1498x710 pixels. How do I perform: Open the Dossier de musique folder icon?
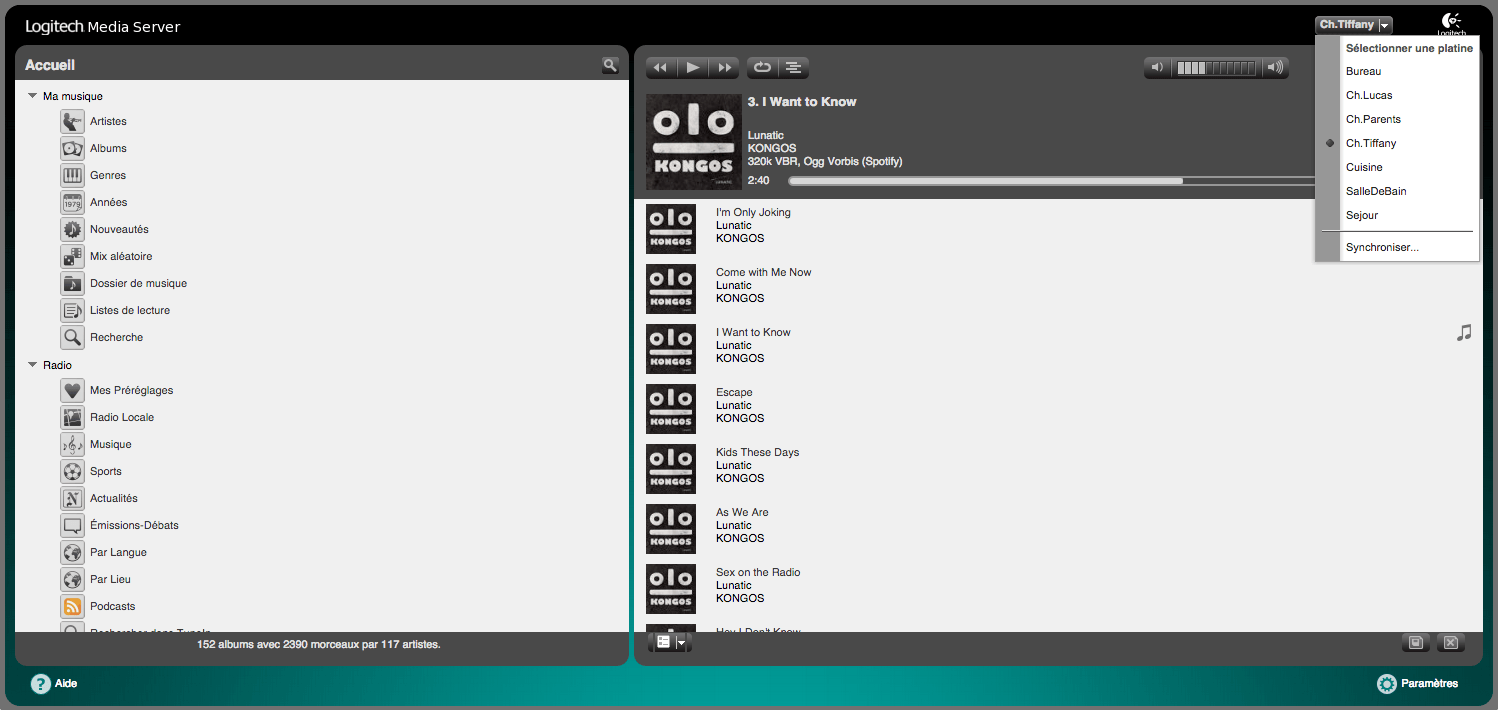pyautogui.click(x=72, y=283)
